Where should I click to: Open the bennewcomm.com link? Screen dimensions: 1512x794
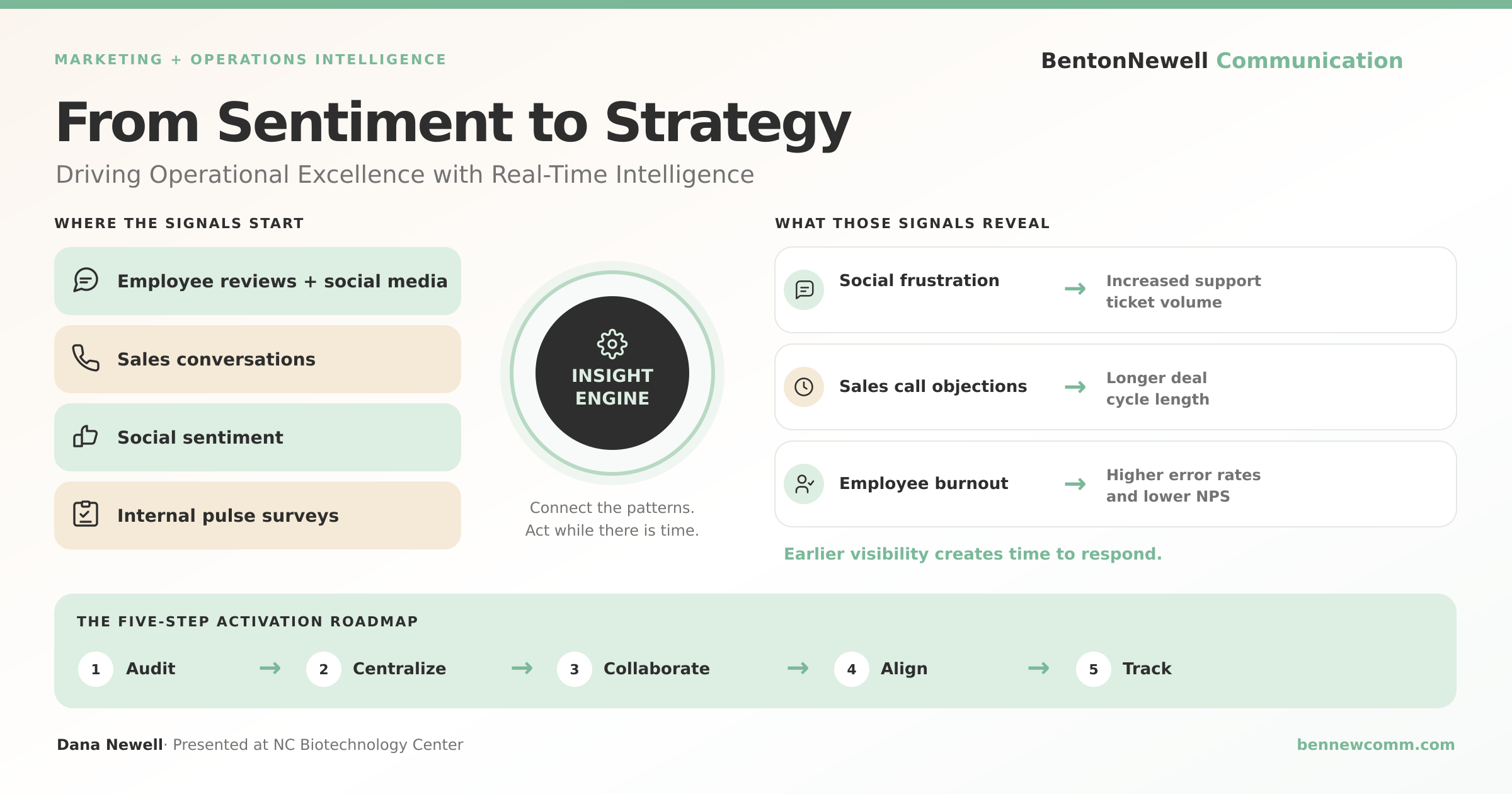pos(1376,744)
